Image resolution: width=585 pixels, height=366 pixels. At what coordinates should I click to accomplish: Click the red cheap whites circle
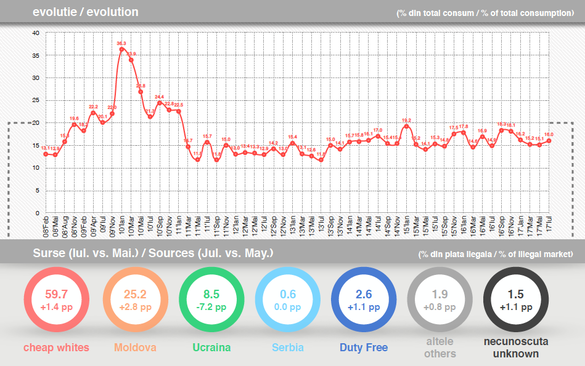[x=56, y=300]
